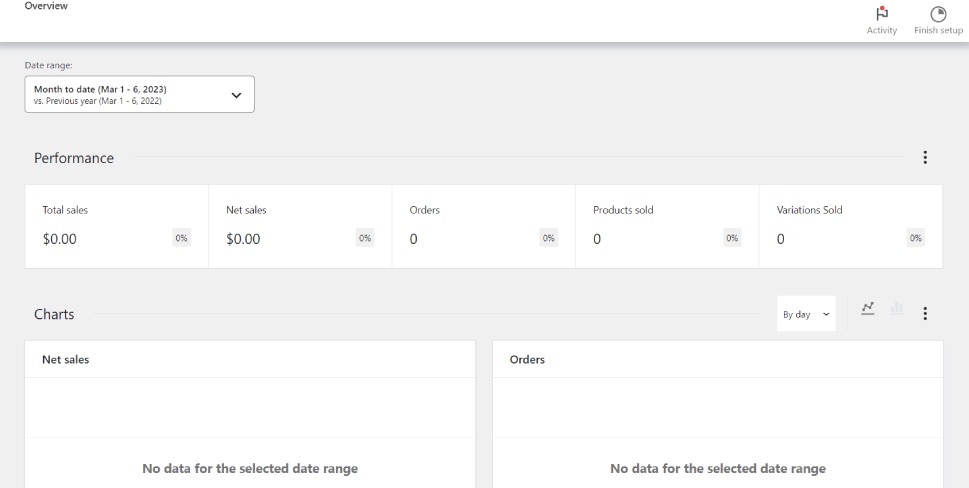Open the Activity flag panel

pyautogui.click(x=881, y=20)
